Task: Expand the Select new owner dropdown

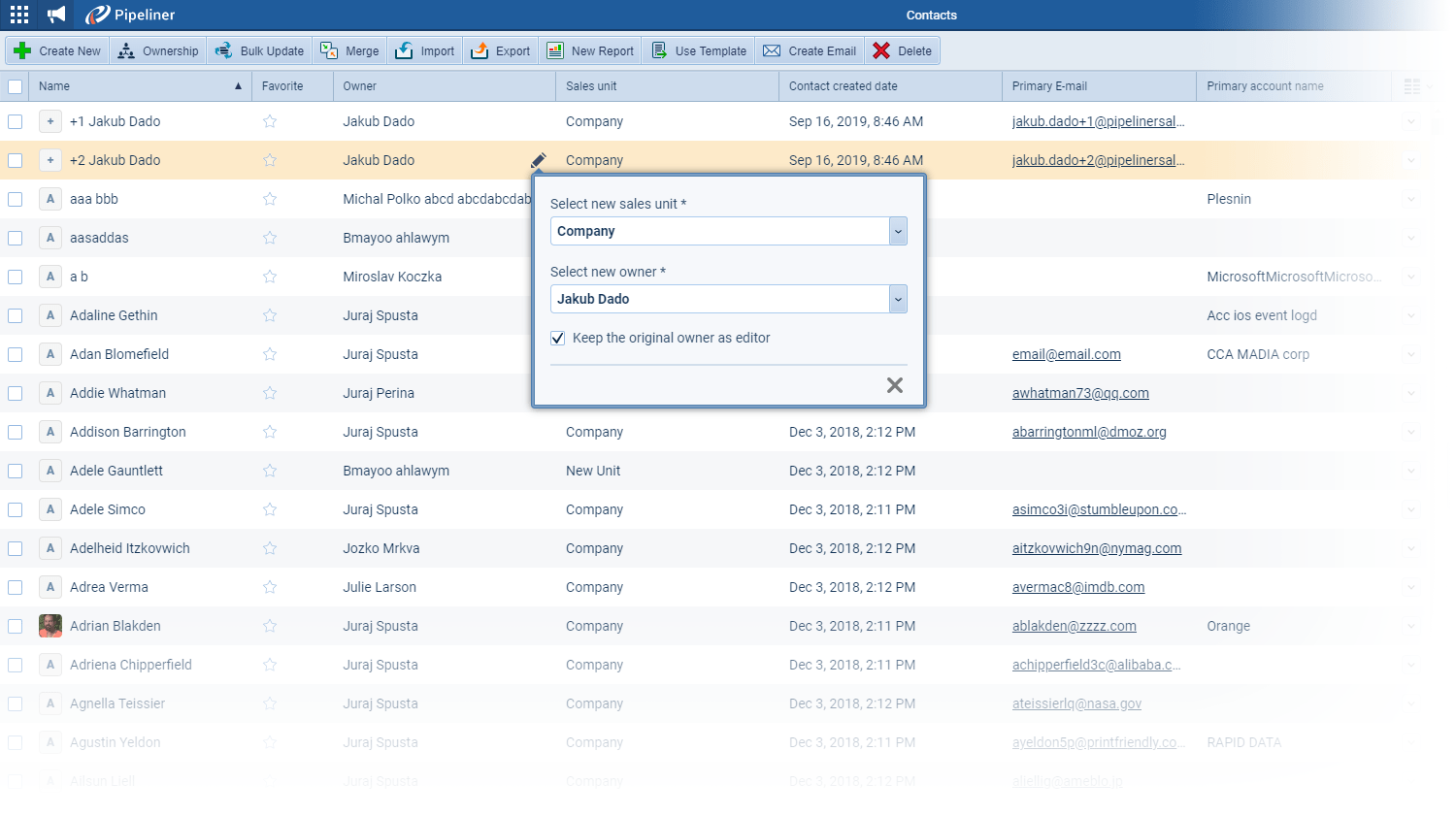Action: click(x=898, y=299)
